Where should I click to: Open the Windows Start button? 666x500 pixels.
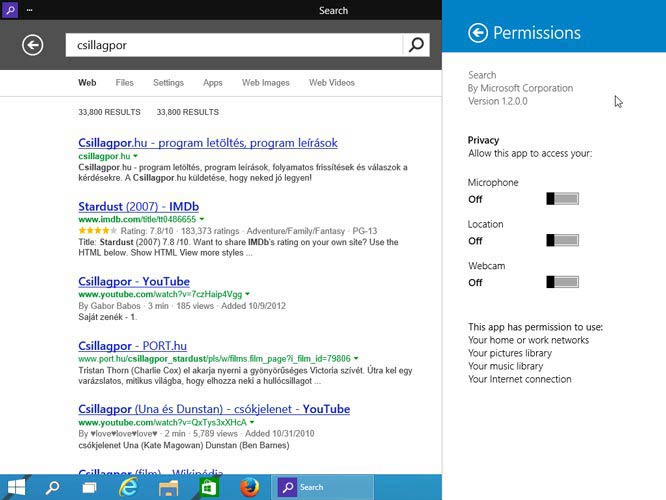(x=16, y=487)
